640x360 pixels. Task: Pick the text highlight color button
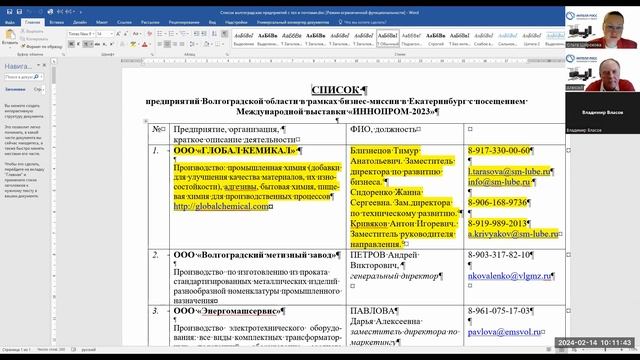(x=133, y=44)
